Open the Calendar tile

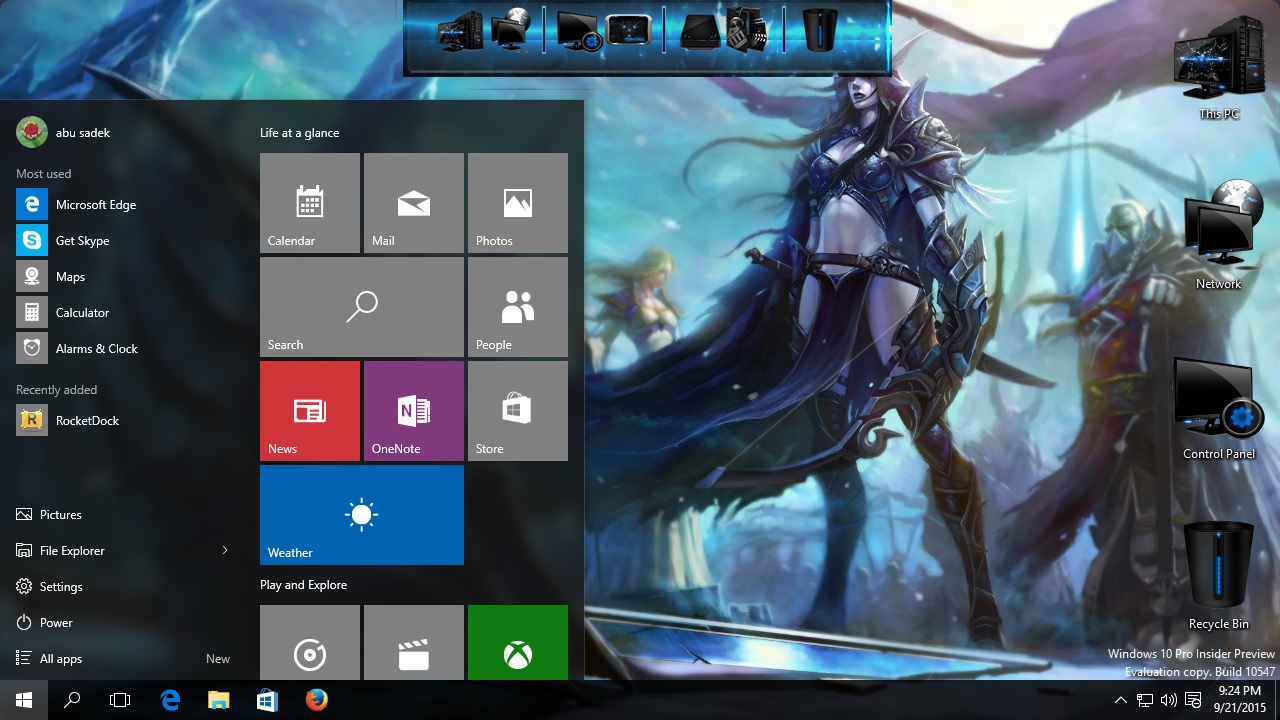click(310, 203)
